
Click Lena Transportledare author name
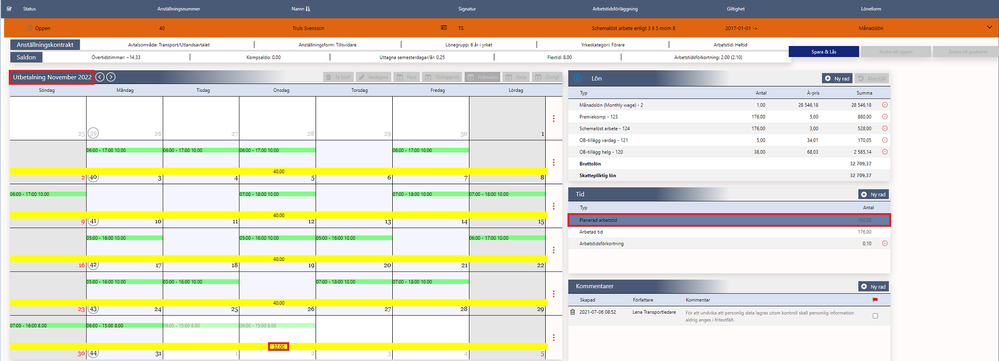tap(653, 313)
